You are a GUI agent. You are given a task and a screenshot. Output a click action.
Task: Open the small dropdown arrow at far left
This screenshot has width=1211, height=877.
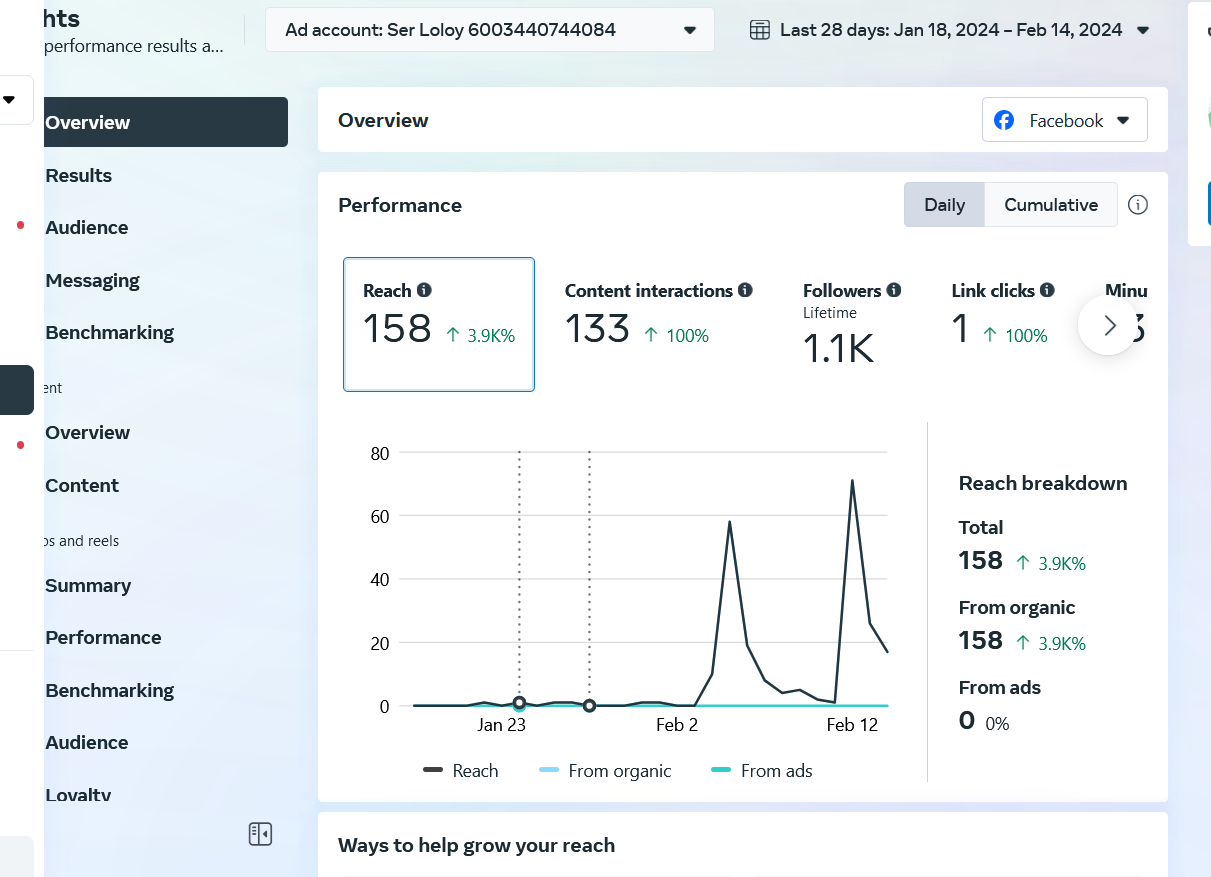[9, 100]
